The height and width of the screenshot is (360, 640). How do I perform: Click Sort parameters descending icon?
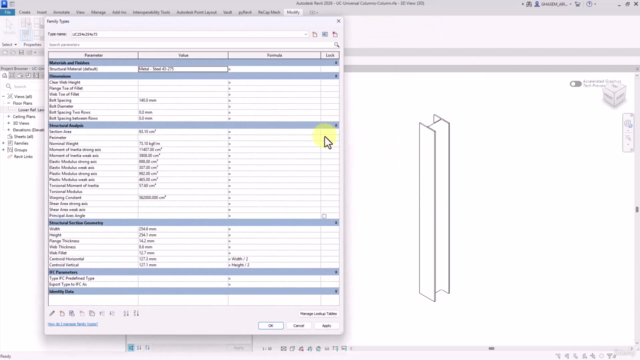pos(136,313)
